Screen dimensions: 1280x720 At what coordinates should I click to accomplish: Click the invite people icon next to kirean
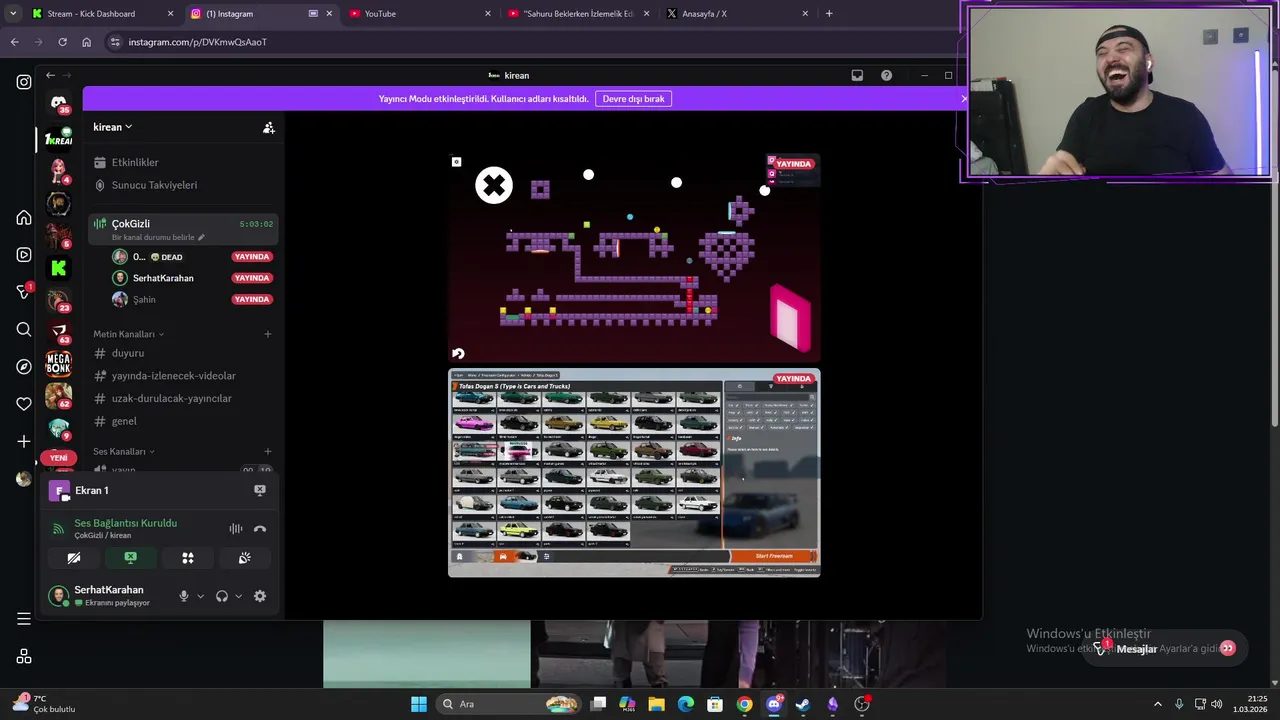(268, 127)
